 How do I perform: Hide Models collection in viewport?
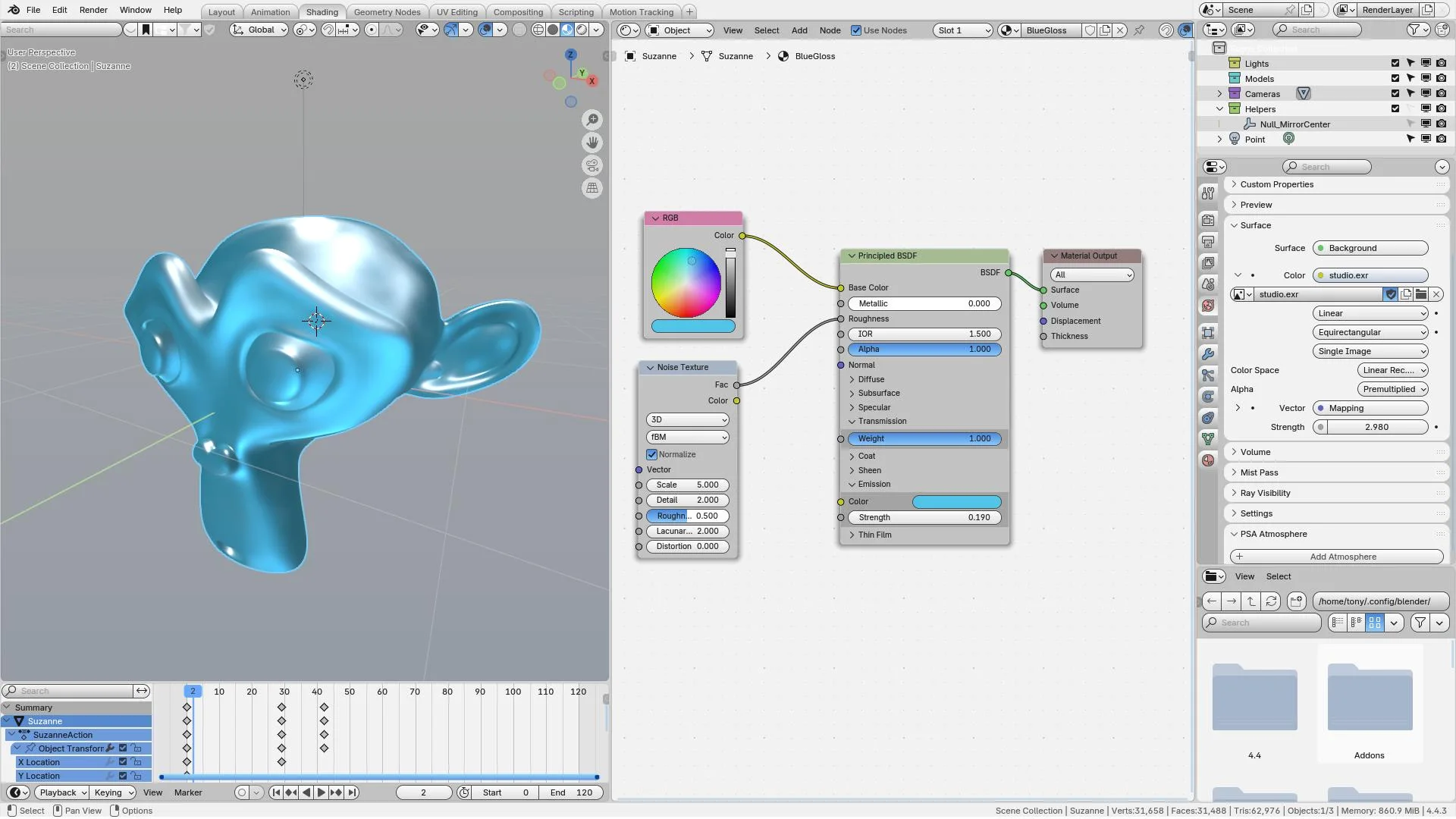(1426, 79)
